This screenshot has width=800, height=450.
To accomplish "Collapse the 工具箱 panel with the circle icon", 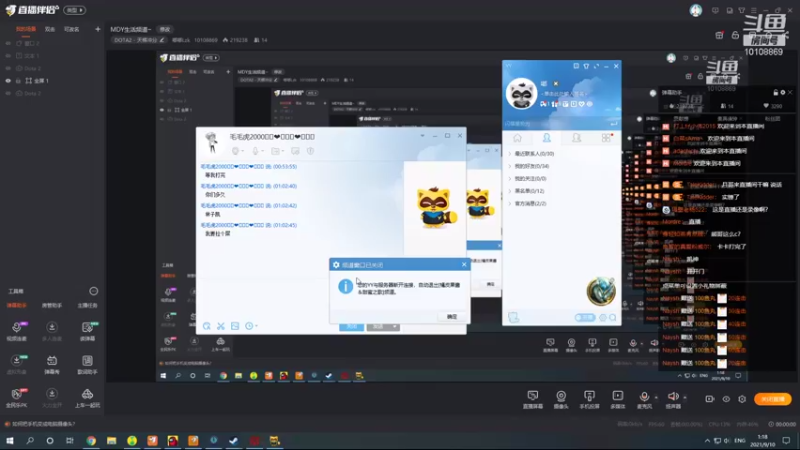I will pyautogui.click(x=93, y=291).
